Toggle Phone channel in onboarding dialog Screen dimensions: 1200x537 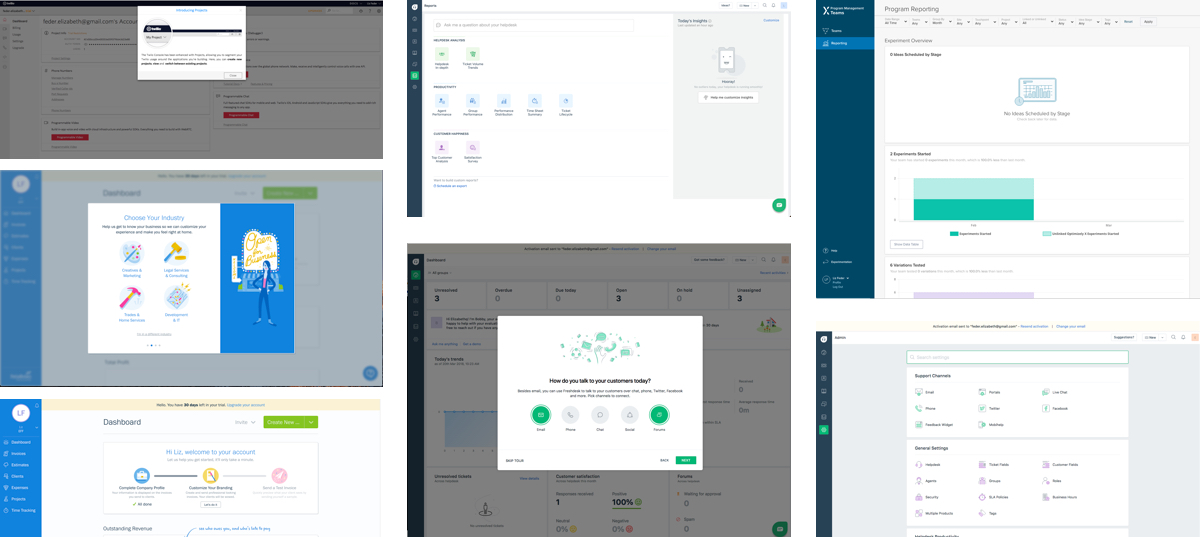tap(570, 414)
